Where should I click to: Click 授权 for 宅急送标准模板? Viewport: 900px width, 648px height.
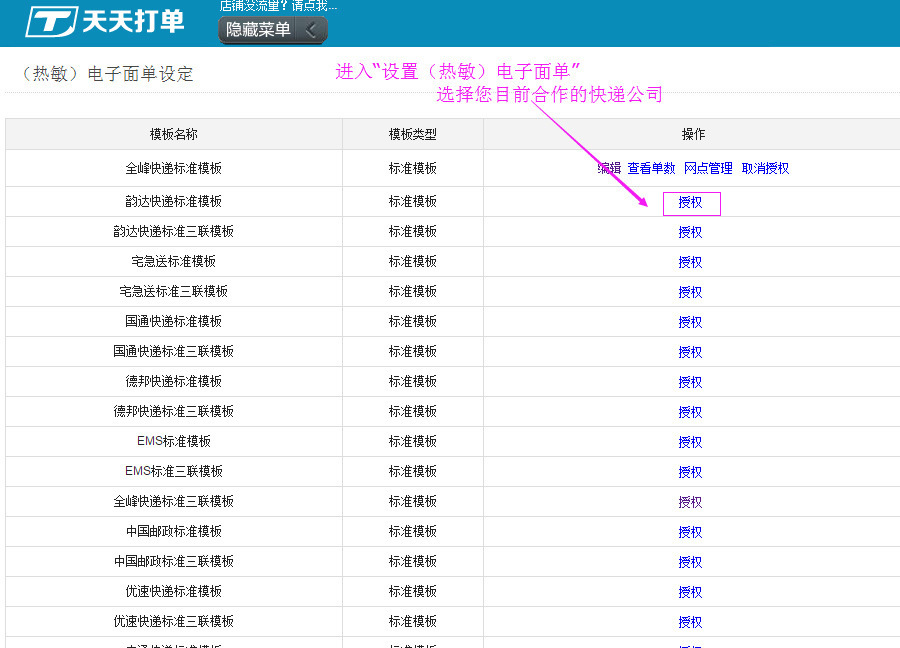point(690,262)
